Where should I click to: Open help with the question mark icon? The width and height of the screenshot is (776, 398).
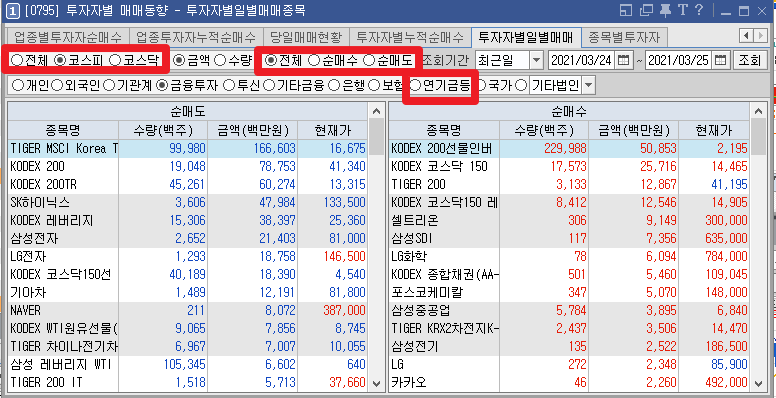(x=699, y=10)
